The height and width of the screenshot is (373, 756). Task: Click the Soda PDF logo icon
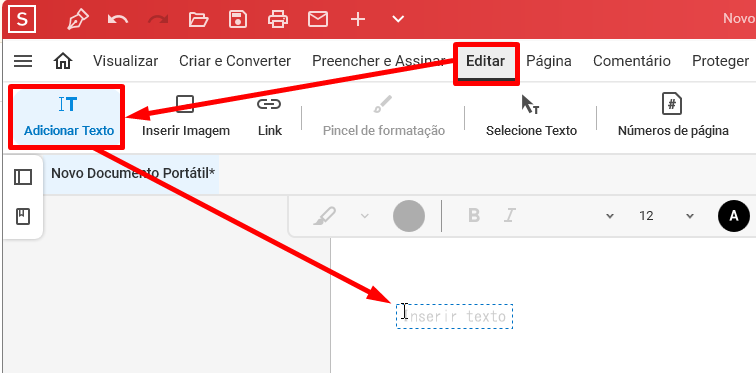(x=22, y=19)
